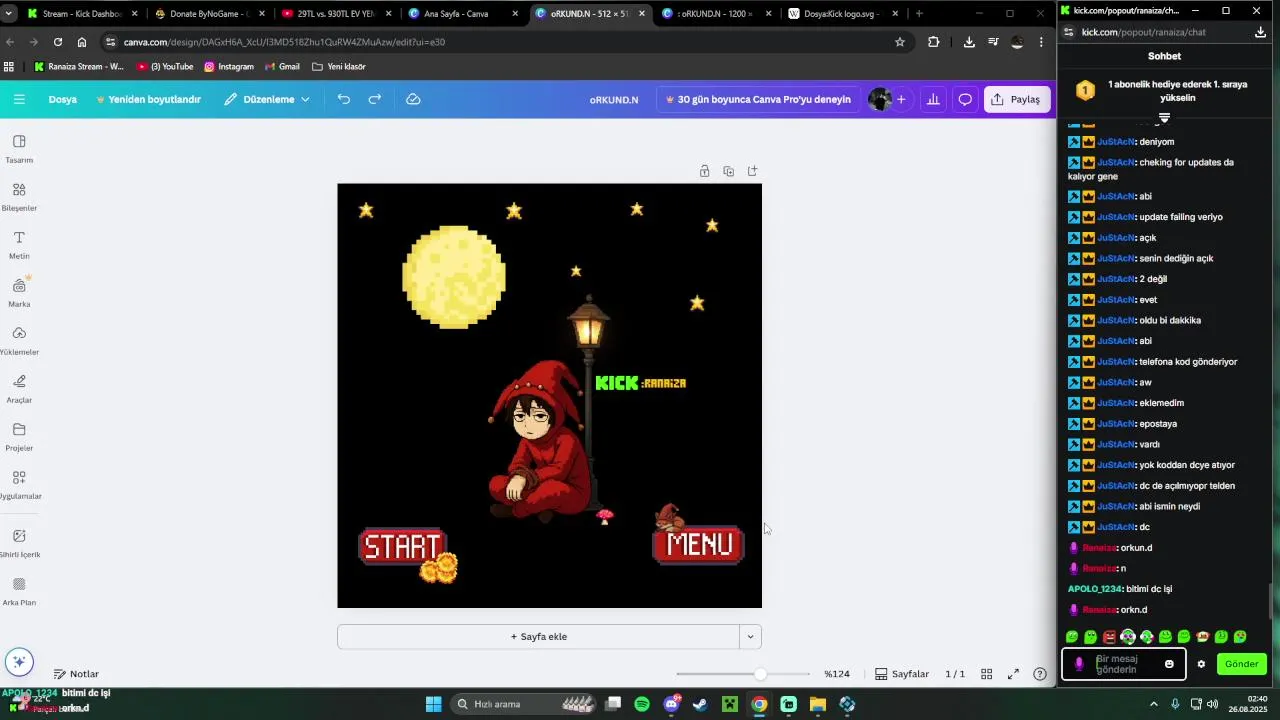This screenshot has width=1280, height=720.
Task: Open the Chrome tab search dropdown
Action: pos(9,14)
